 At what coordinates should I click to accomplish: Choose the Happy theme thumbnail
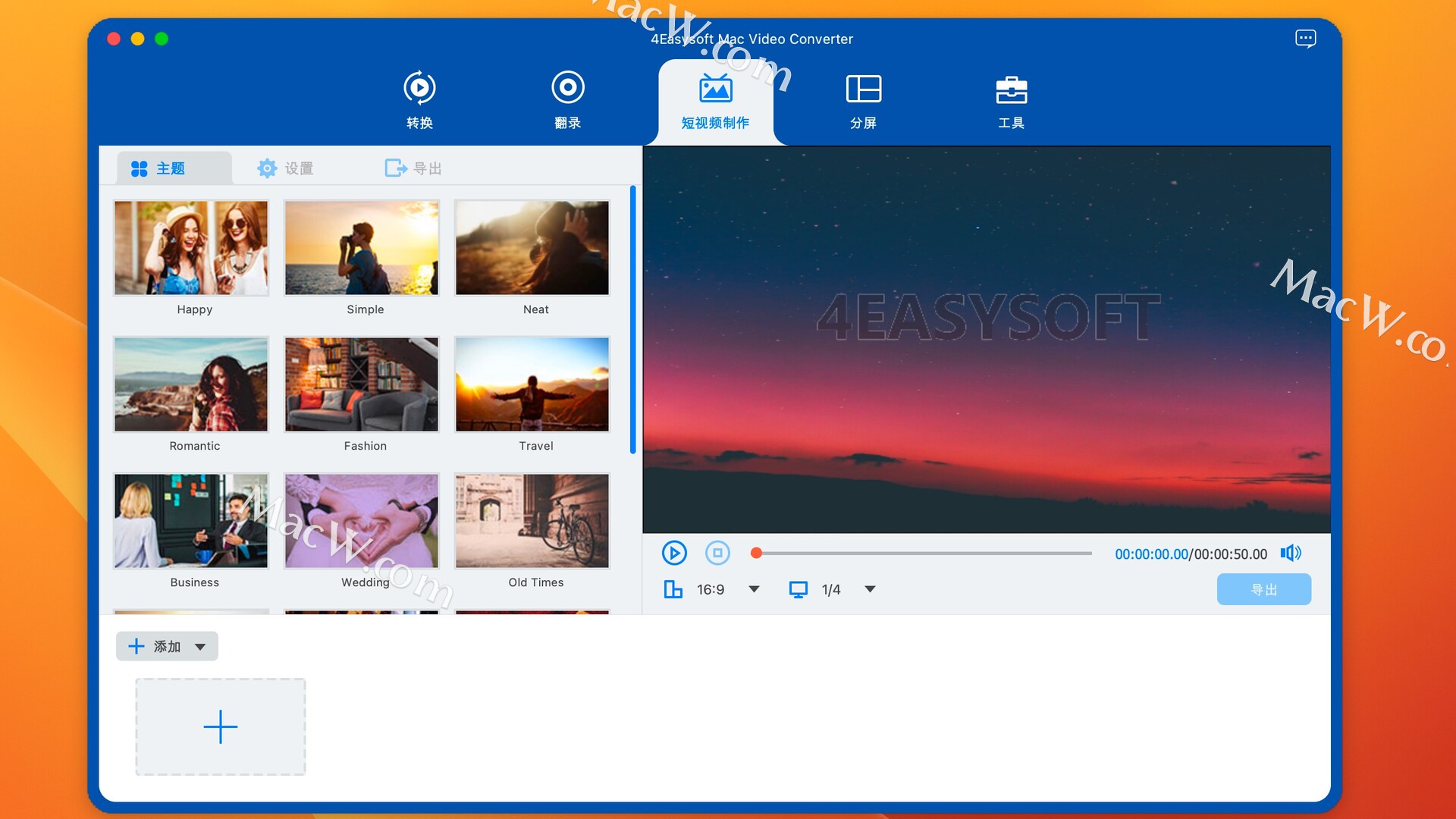(191, 248)
